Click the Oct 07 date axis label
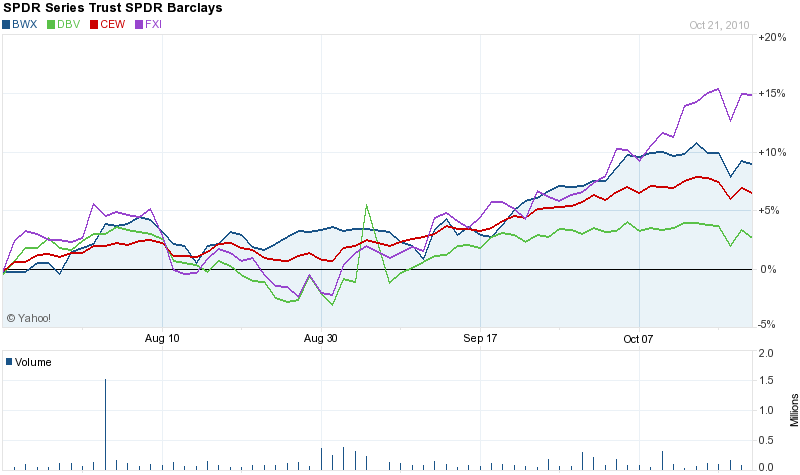Viewport: 800px width, 475px height. (x=638, y=339)
